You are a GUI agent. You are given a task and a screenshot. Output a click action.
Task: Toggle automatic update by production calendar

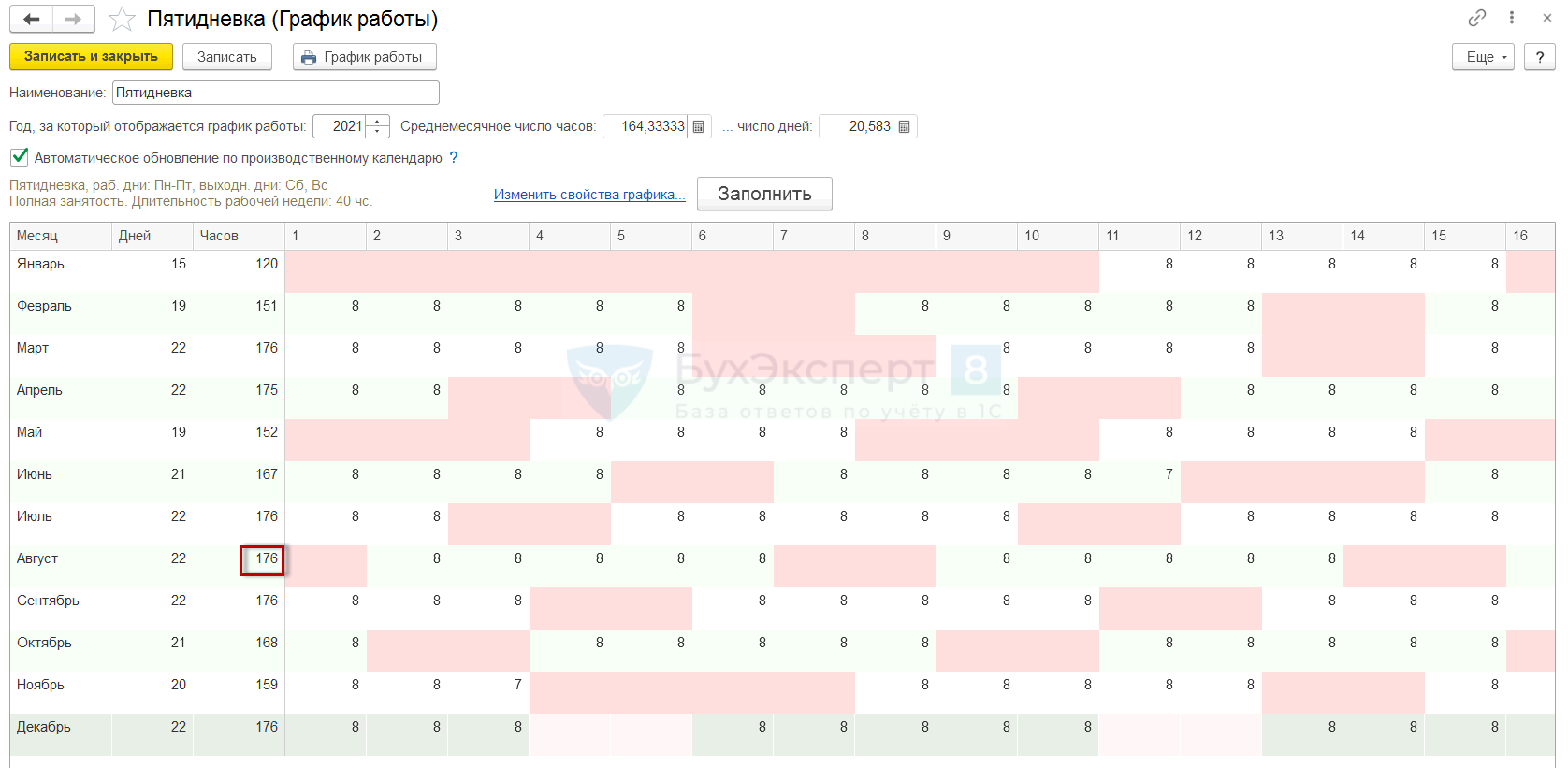tap(19, 157)
